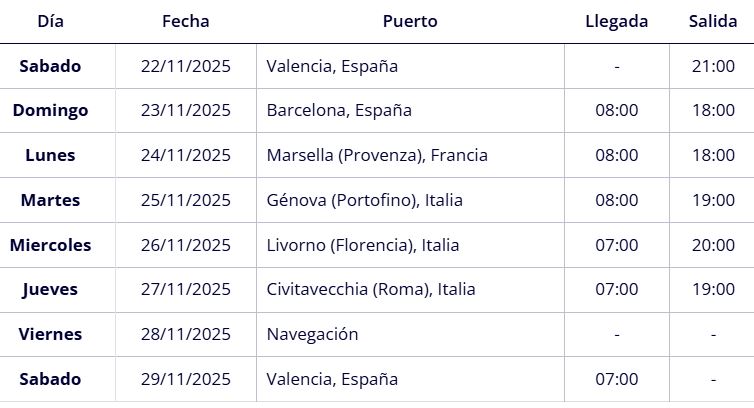
Task: Click the 20:00 departure time for Livorno
Action: click(x=713, y=245)
